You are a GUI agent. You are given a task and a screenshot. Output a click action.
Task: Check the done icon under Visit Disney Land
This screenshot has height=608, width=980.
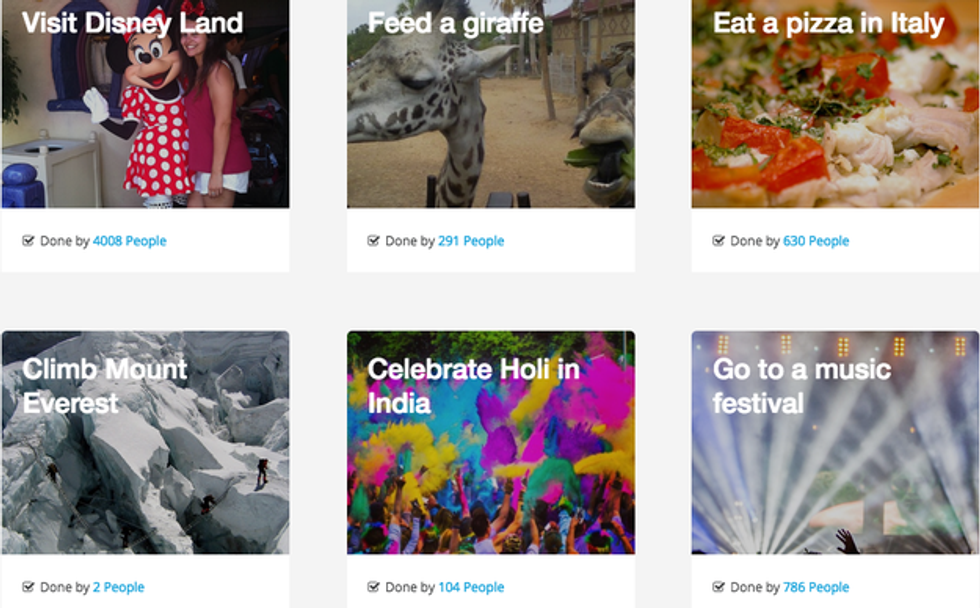click(x=28, y=241)
